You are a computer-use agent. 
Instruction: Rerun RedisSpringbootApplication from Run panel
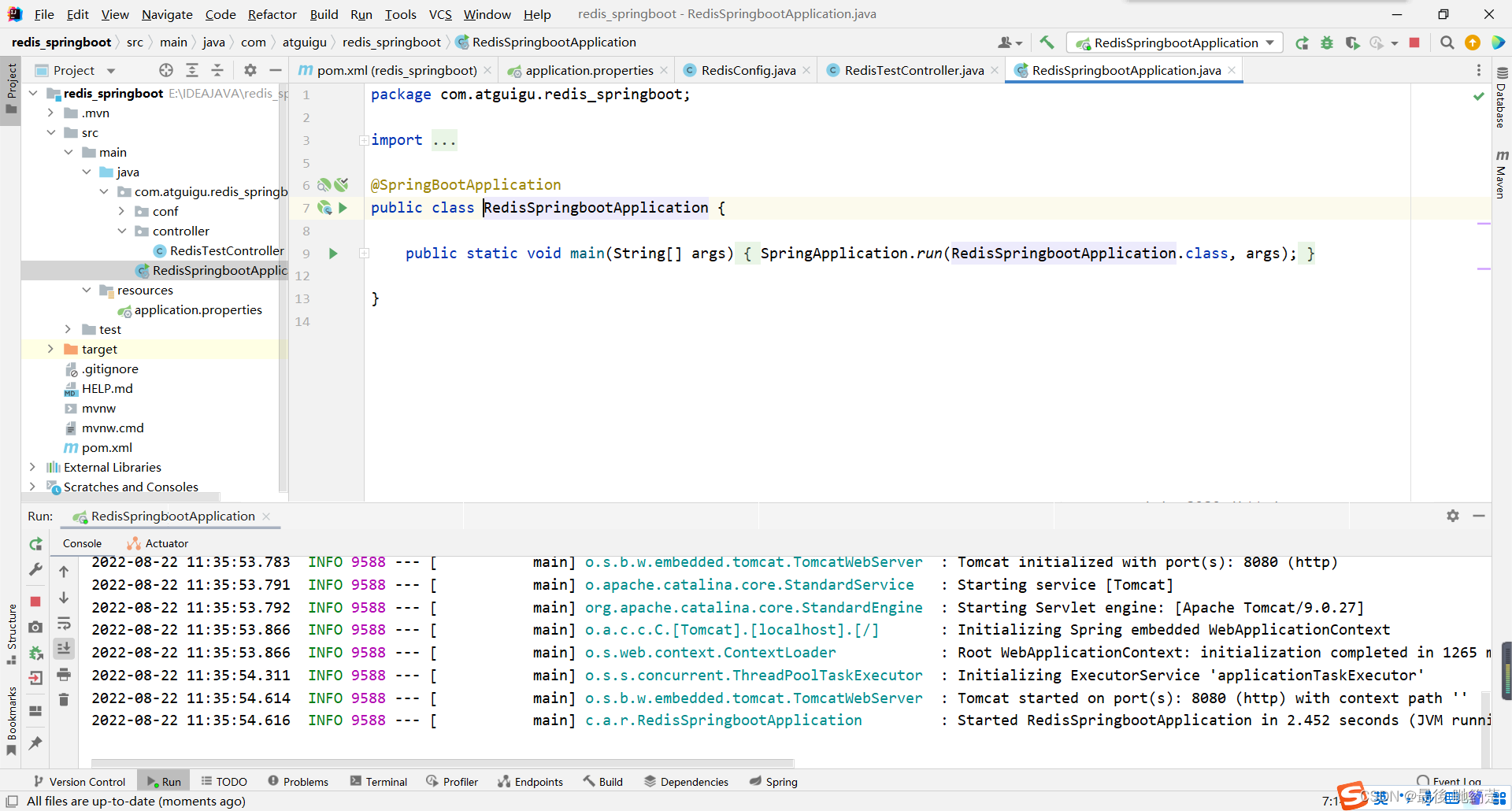pos(35,545)
